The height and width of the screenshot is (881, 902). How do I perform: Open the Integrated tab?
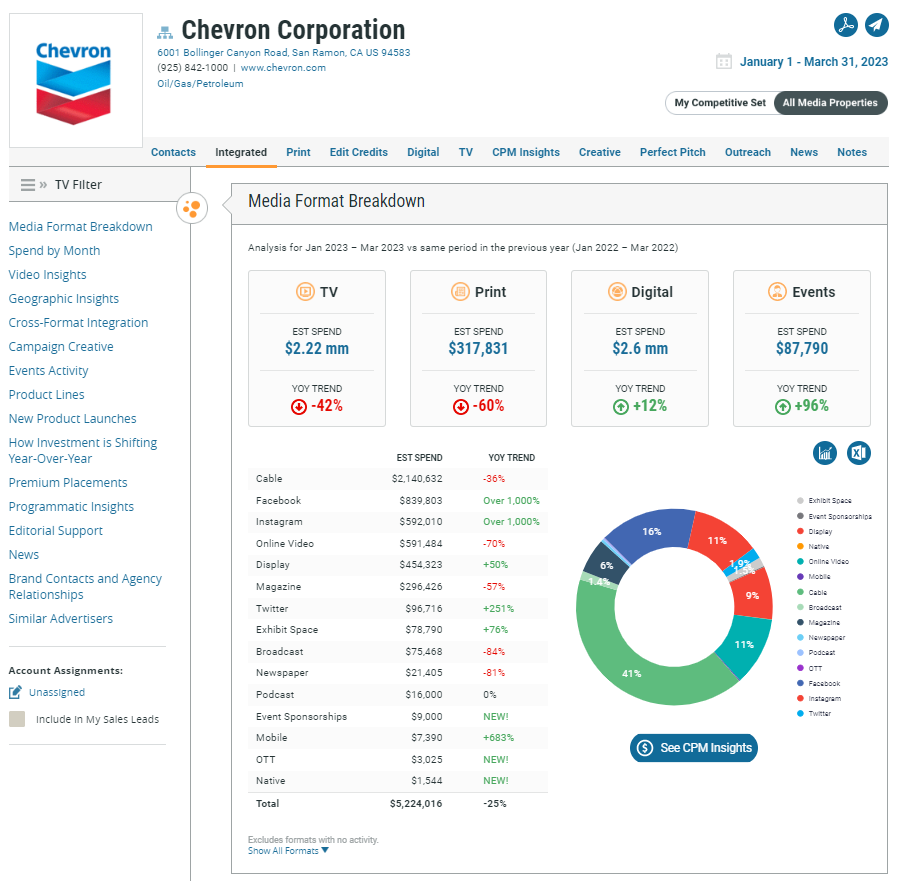click(241, 152)
